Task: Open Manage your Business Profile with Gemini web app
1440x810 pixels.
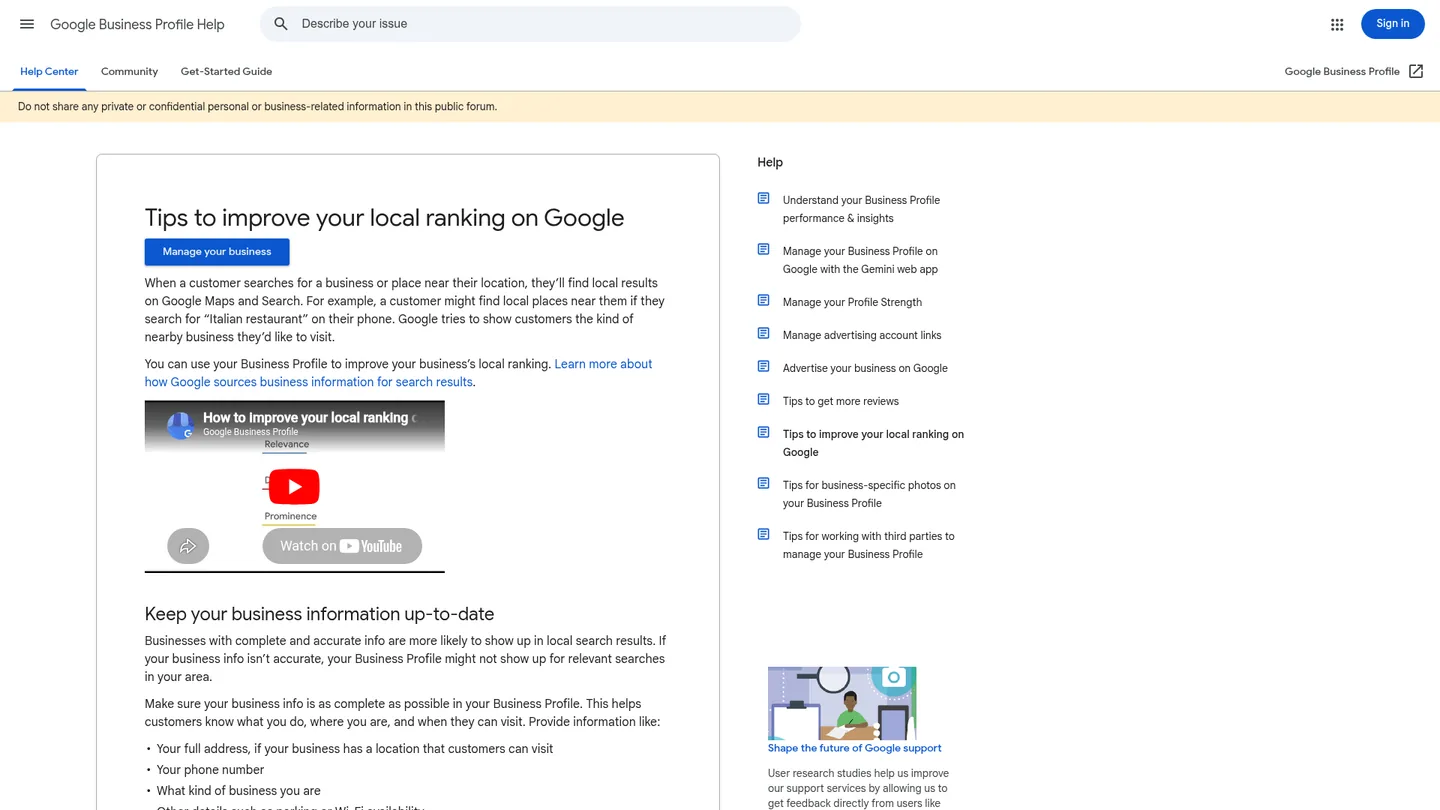Action: pyautogui.click(x=861, y=260)
